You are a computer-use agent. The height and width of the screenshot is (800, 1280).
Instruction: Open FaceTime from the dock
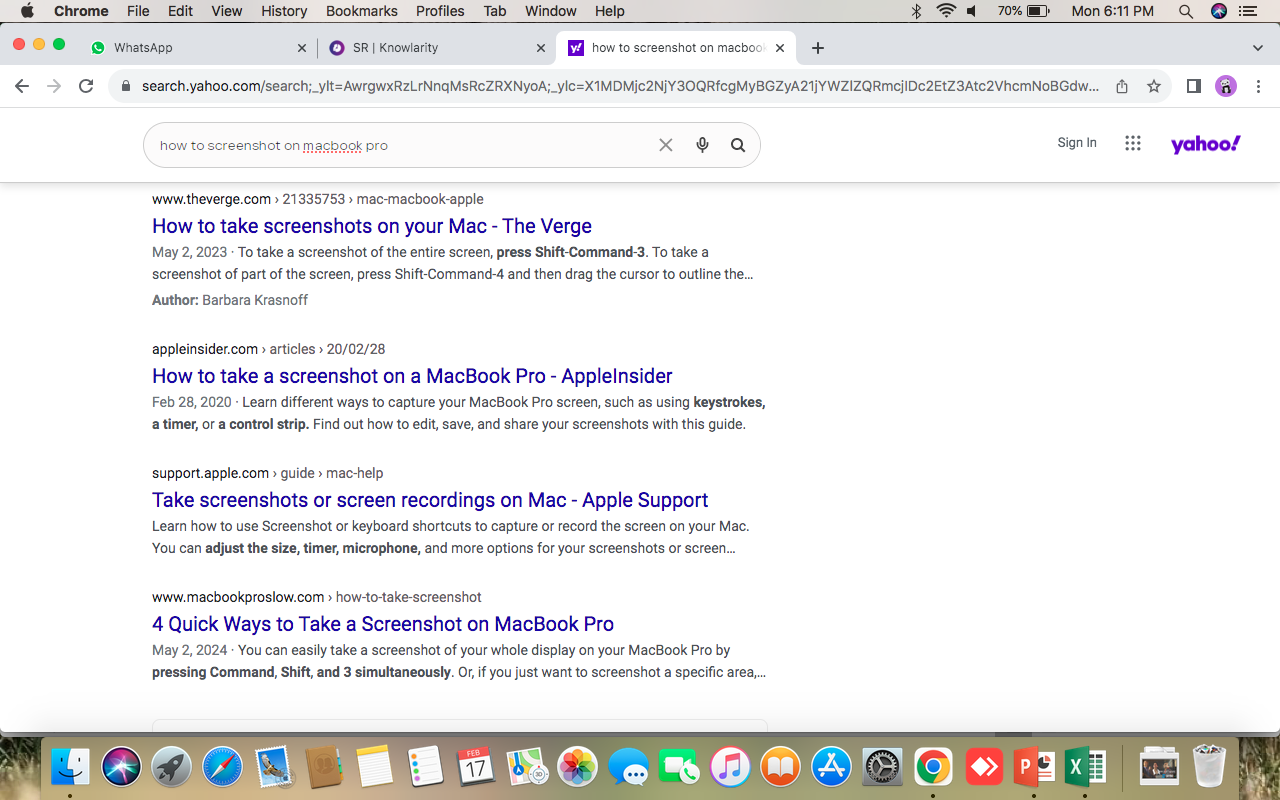[679, 767]
